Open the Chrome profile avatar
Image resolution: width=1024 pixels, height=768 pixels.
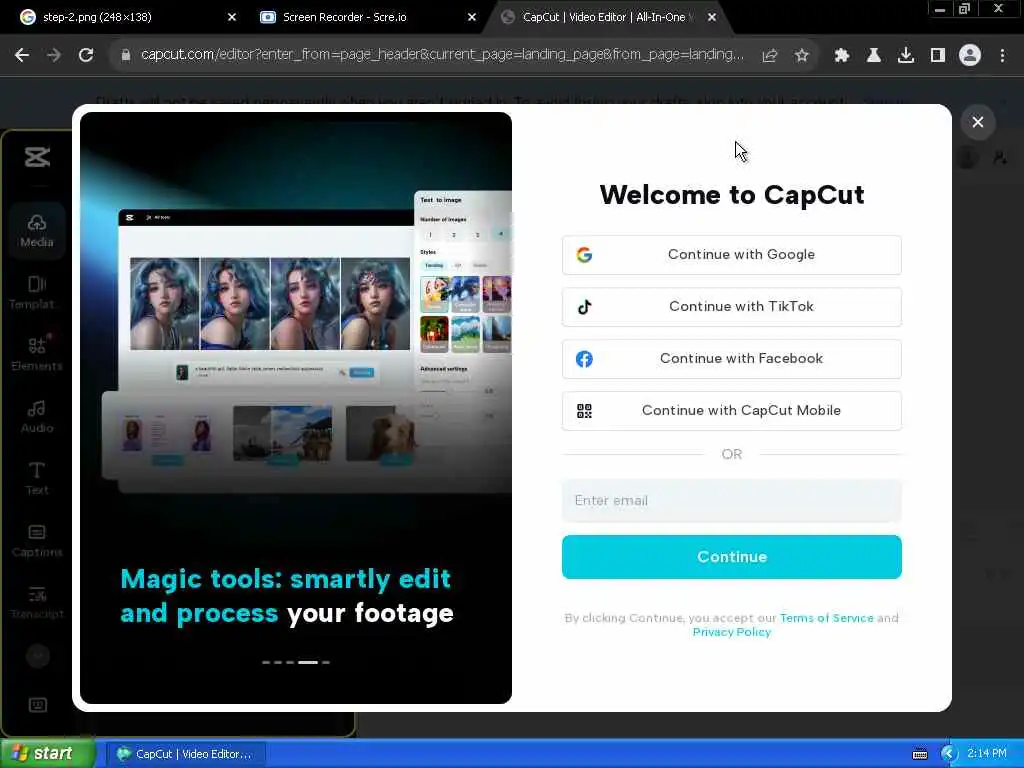tap(970, 56)
